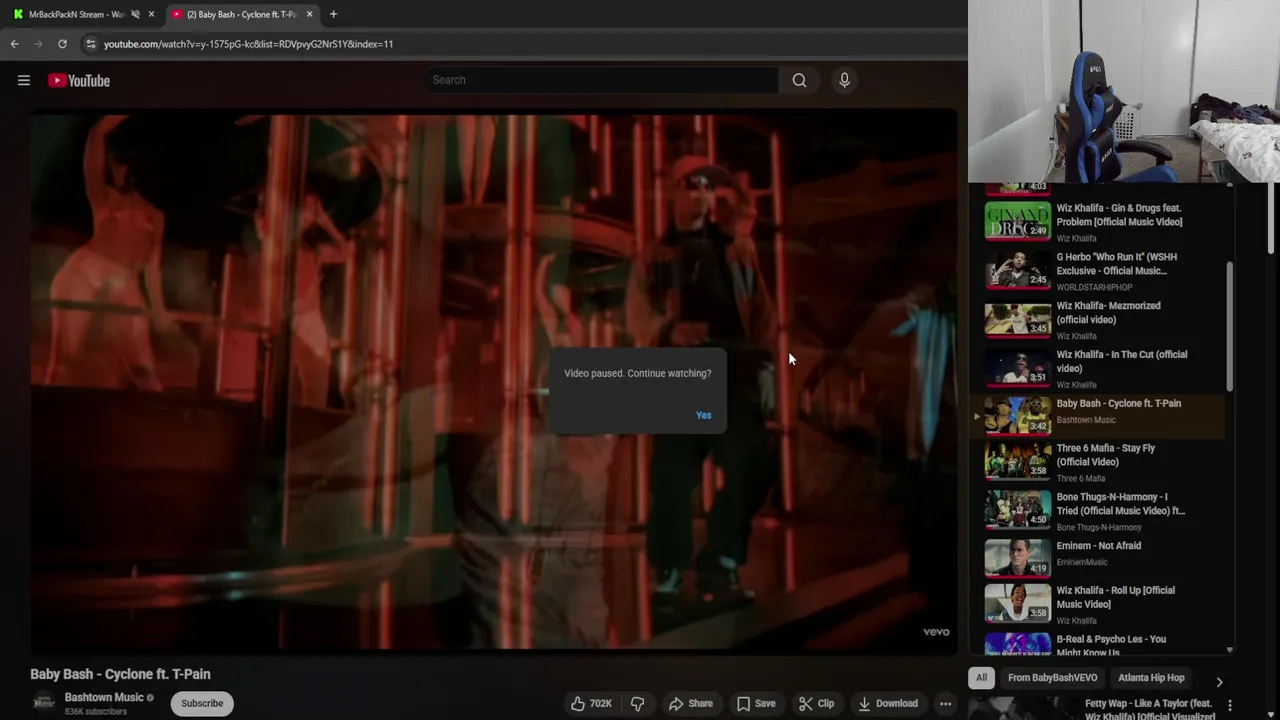The image size is (1280, 720).
Task: Download the video
Action: click(x=888, y=704)
